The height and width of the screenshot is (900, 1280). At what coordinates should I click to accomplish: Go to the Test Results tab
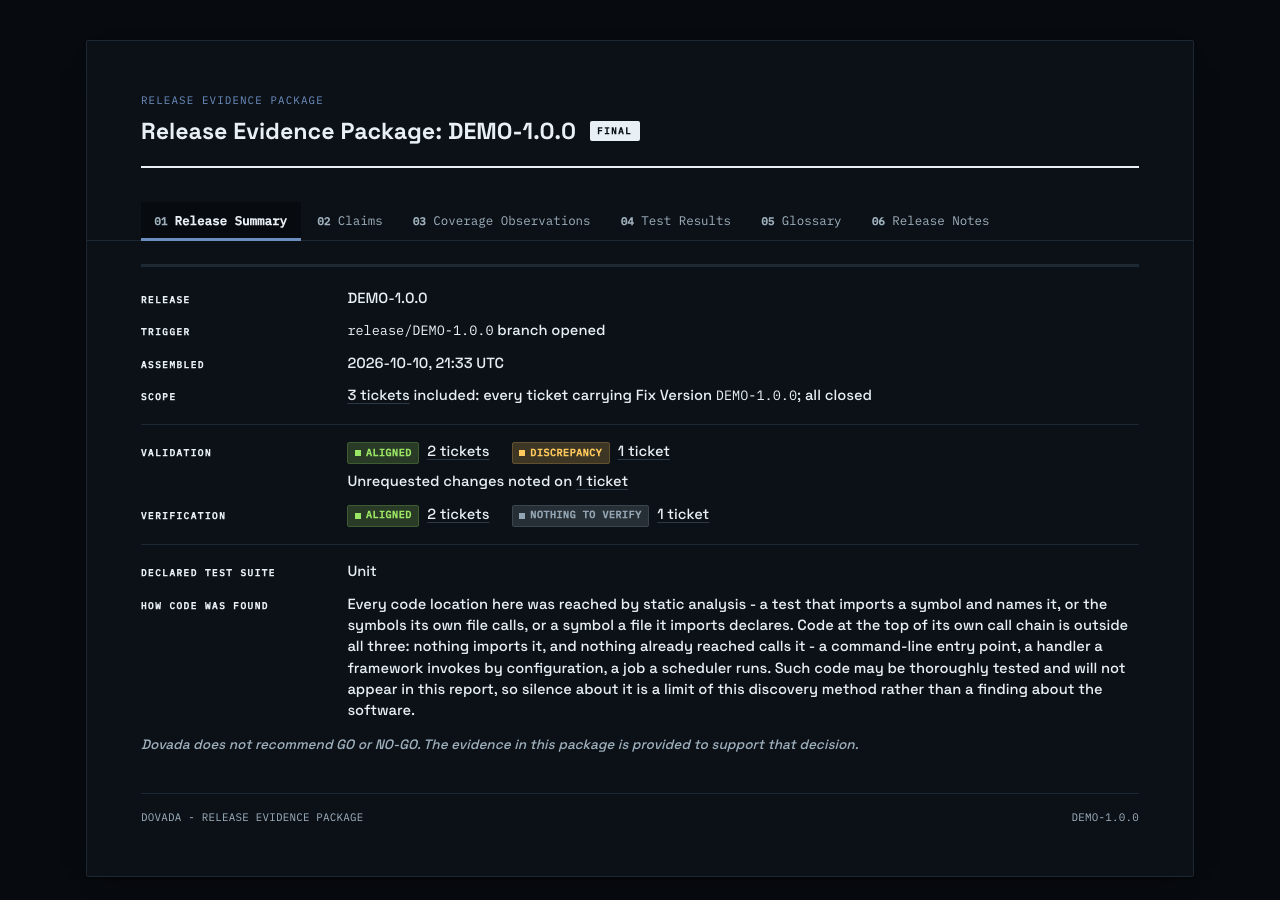tap(676, 221)
